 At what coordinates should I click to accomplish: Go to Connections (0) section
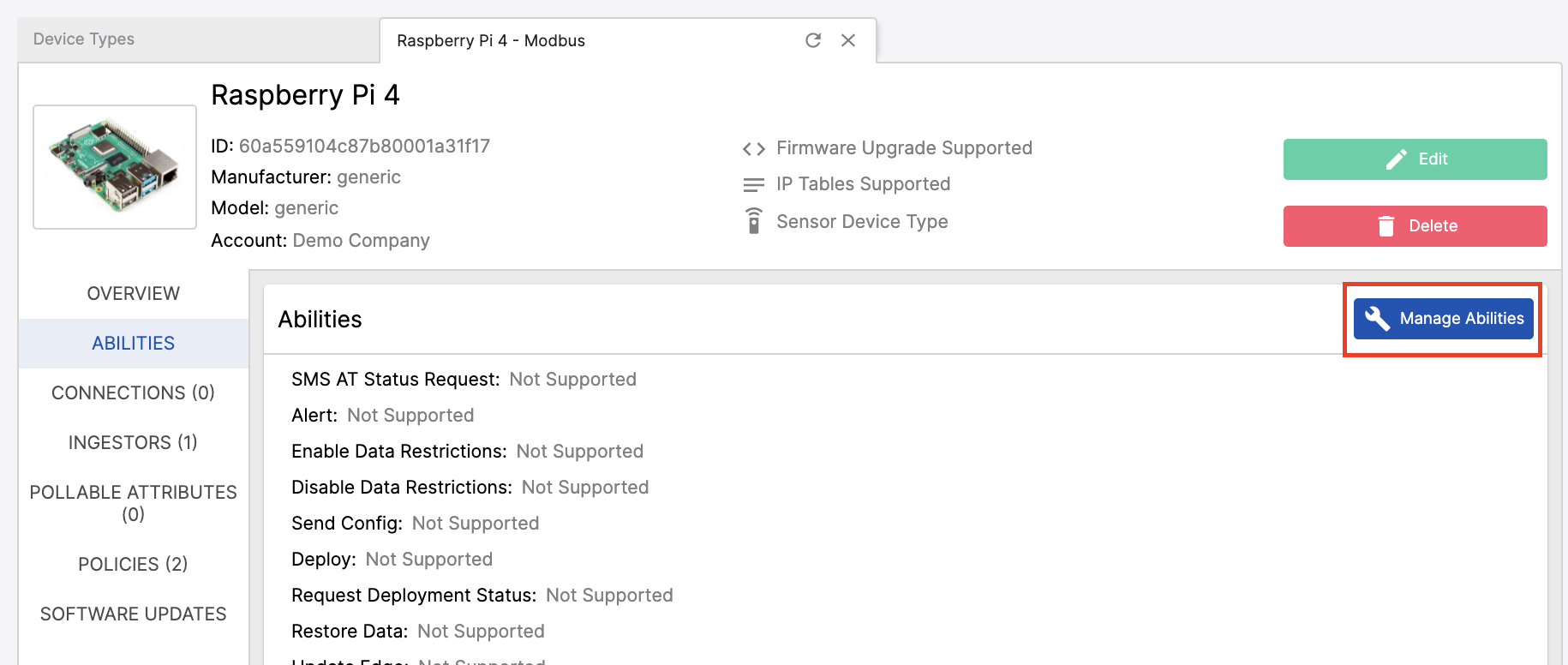134,393
